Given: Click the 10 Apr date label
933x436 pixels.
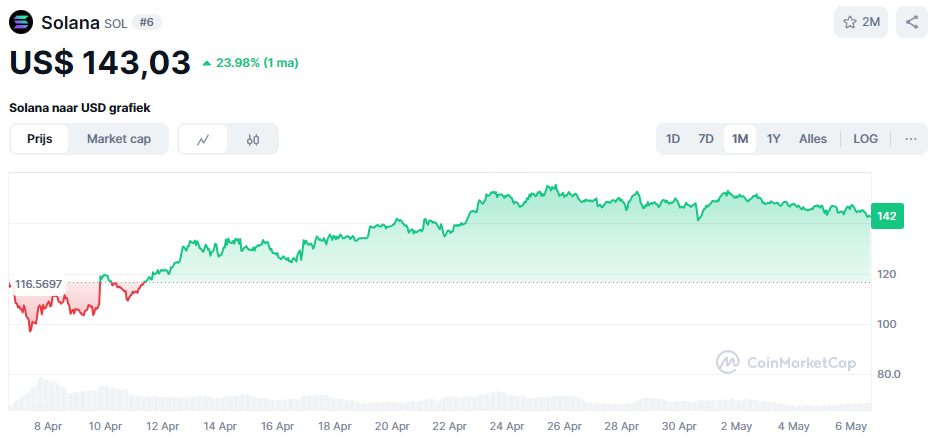Looking at the screenshot, I should (105, 426).
